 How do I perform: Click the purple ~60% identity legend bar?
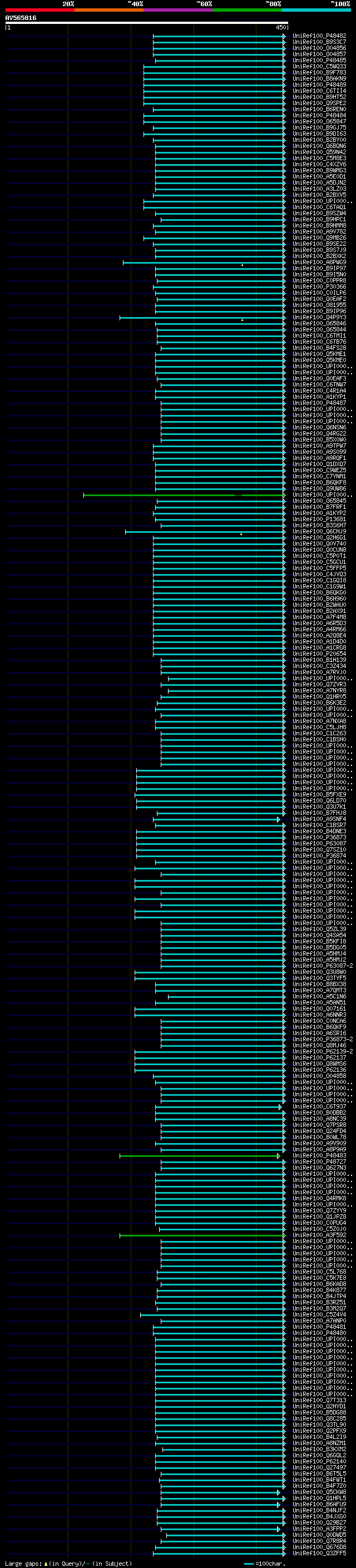pos(179,10)
